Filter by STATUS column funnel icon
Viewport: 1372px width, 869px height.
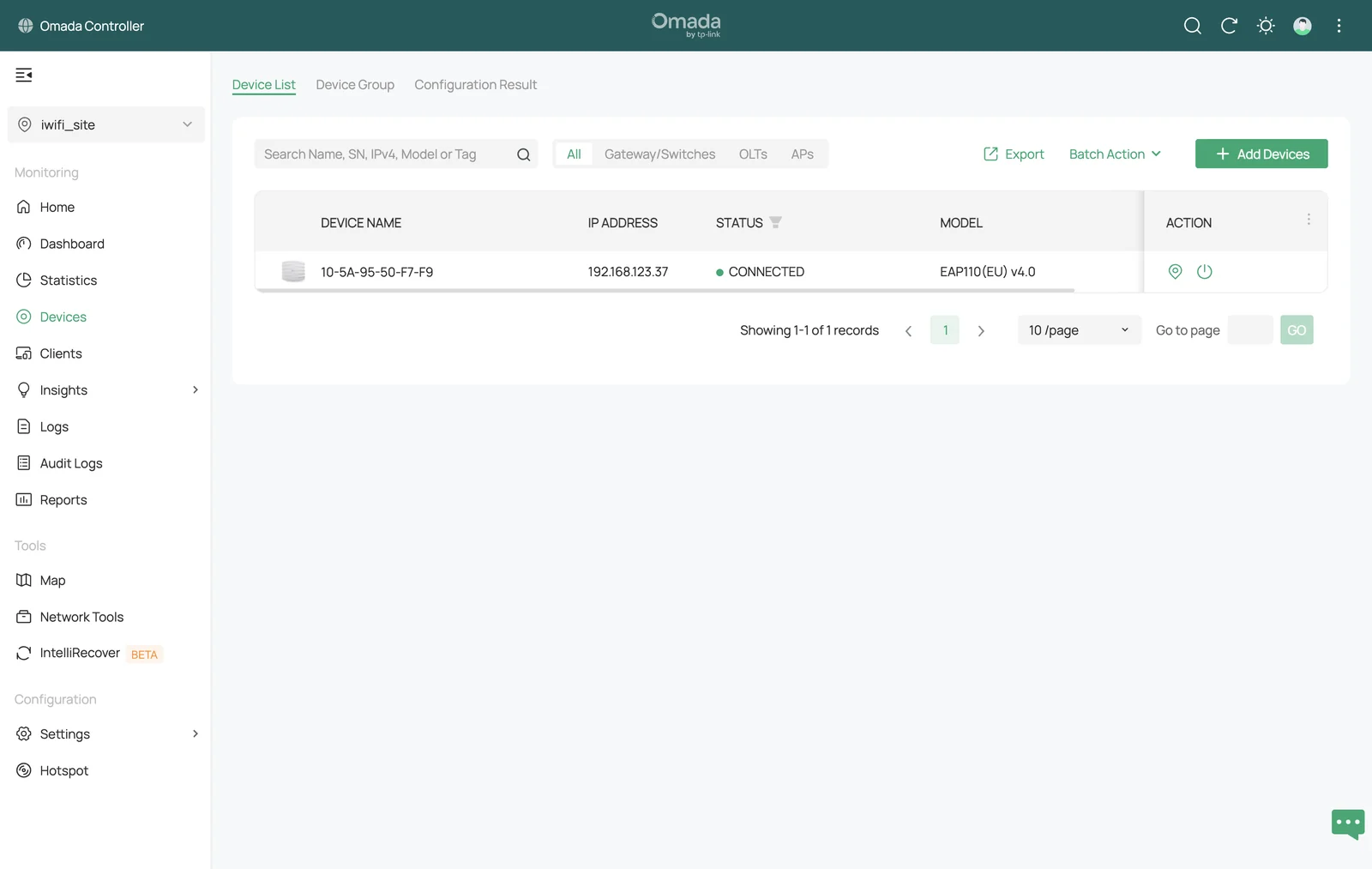coord(775,222)
